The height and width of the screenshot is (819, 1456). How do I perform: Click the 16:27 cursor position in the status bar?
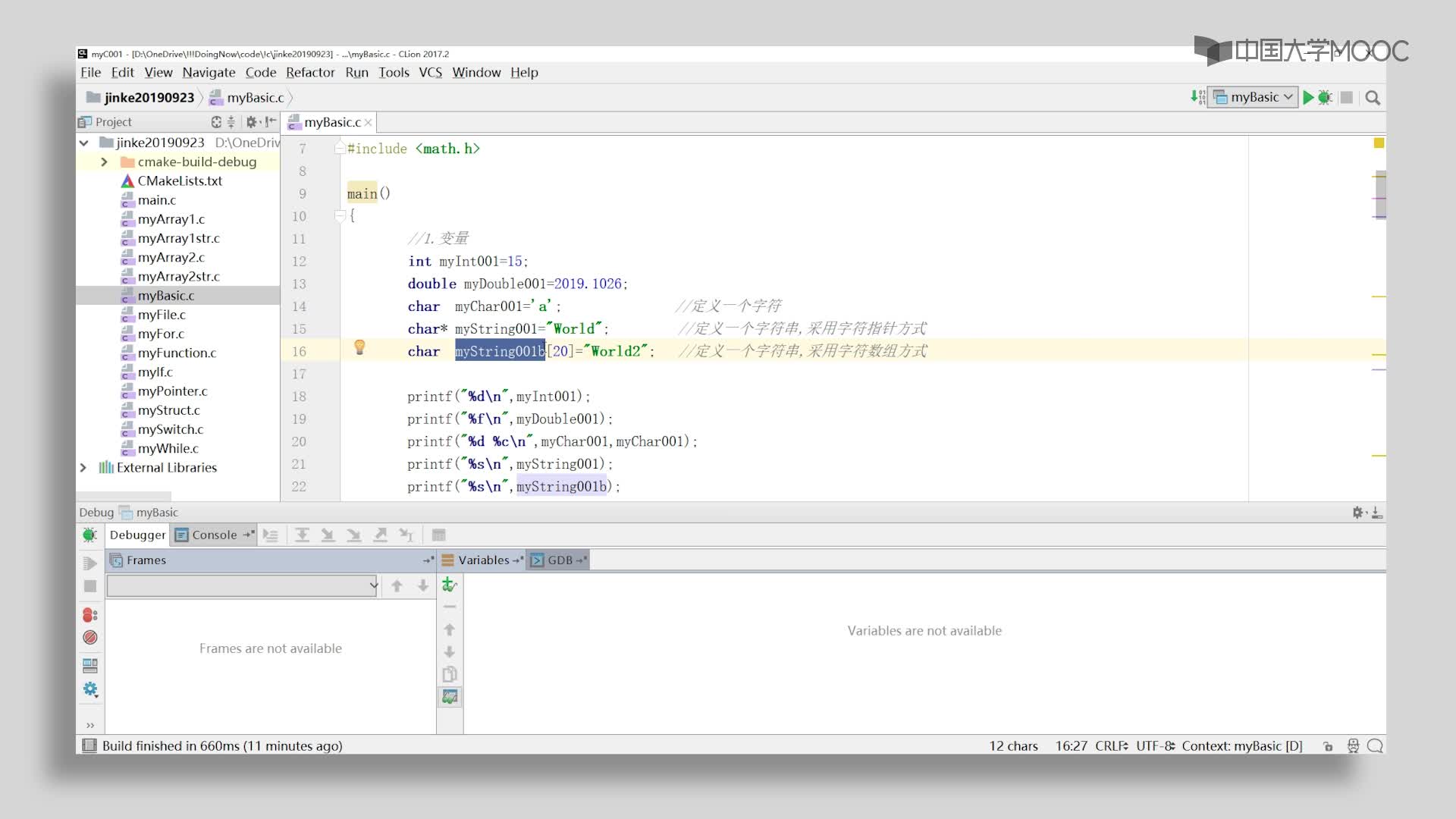click(x=1071, y=746)
